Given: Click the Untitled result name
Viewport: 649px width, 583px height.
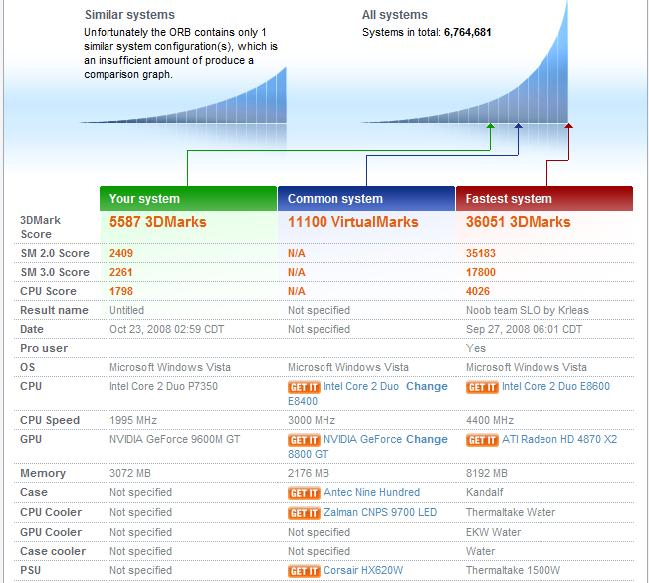Looking at the screenshot, I should [x=126, y=310].
